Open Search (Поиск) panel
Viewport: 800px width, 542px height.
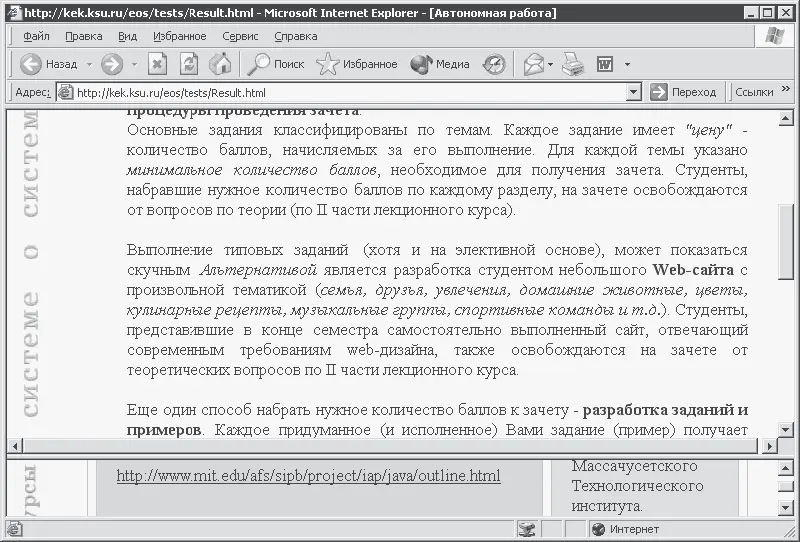pyautogui.click(x=277, y=64)
